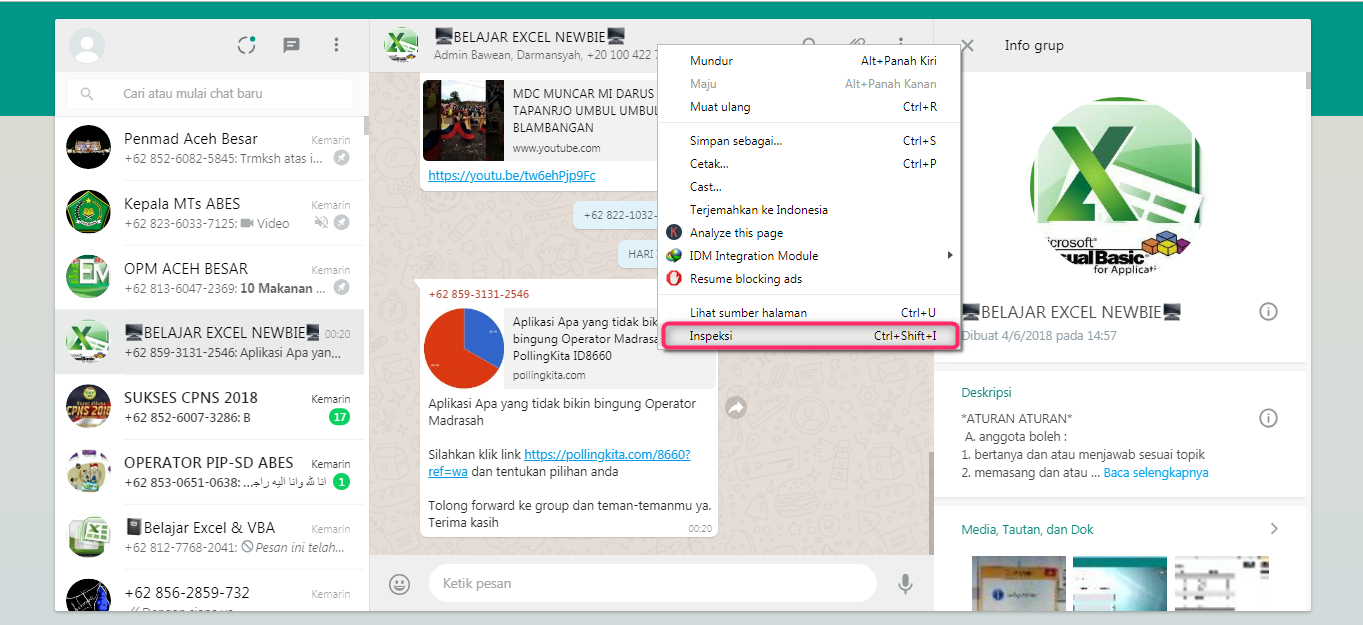Open the OPERATOR PIP-SD ABES avatar
This screenshot has width=1363, height=625.
[88, 471]
